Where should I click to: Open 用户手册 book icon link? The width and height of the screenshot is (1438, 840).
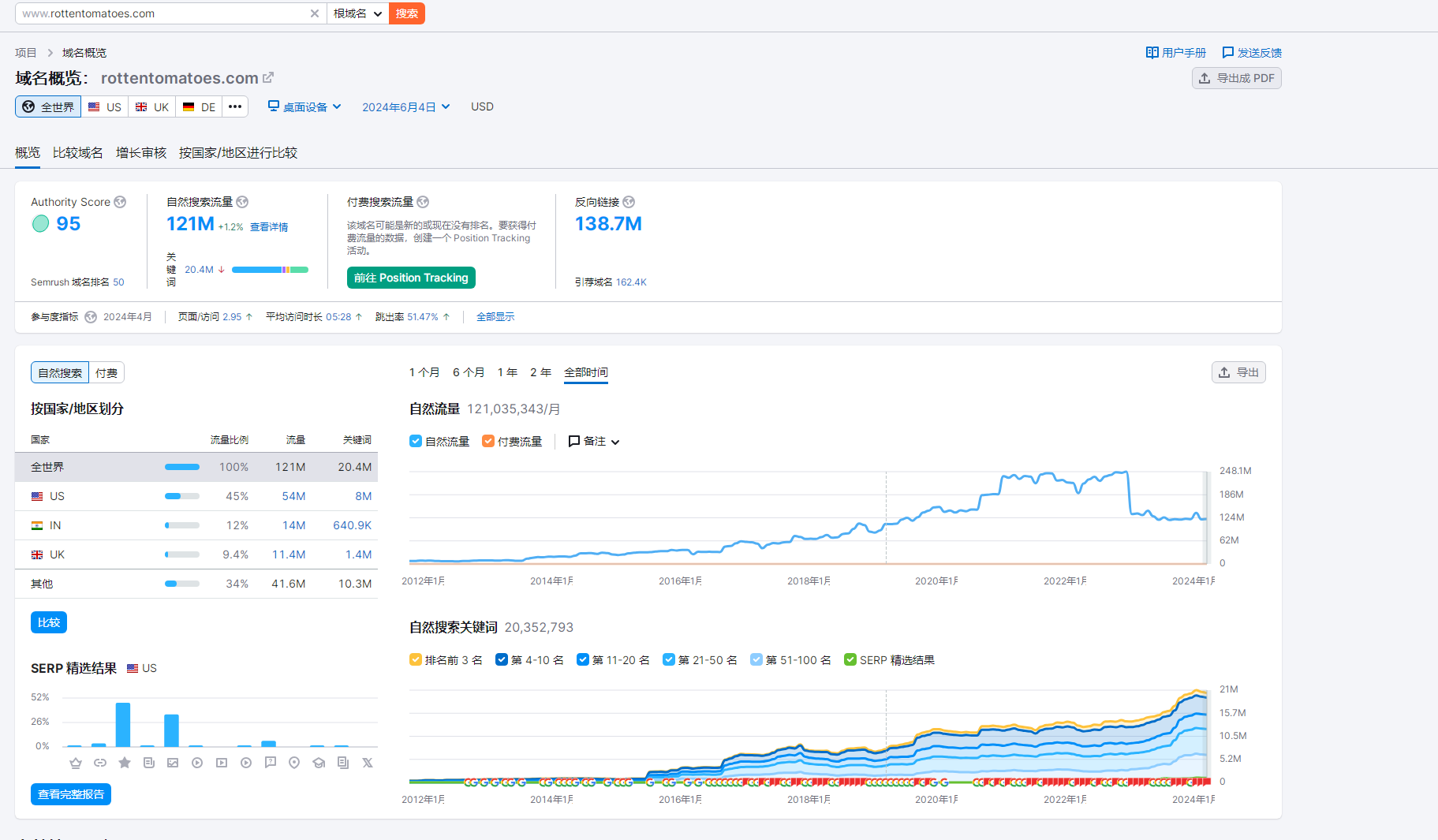click(1175, 53)
